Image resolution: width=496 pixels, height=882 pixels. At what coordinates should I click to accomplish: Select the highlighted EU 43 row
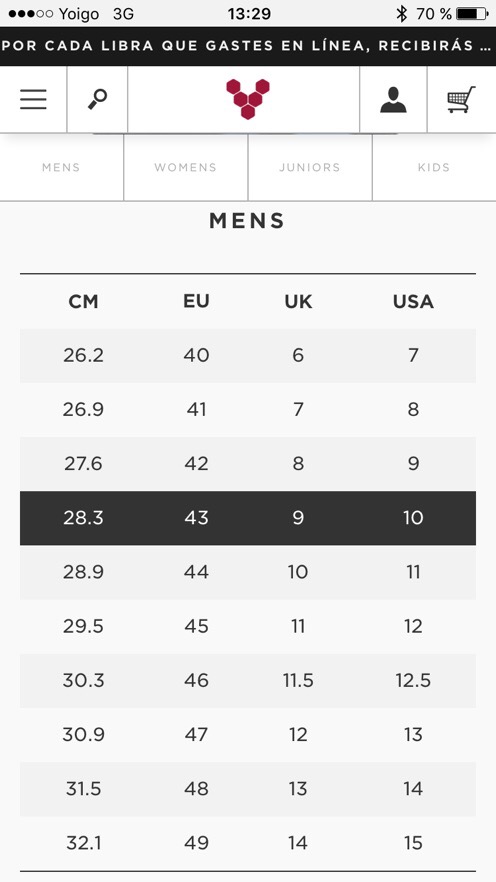tap(248, 518)
